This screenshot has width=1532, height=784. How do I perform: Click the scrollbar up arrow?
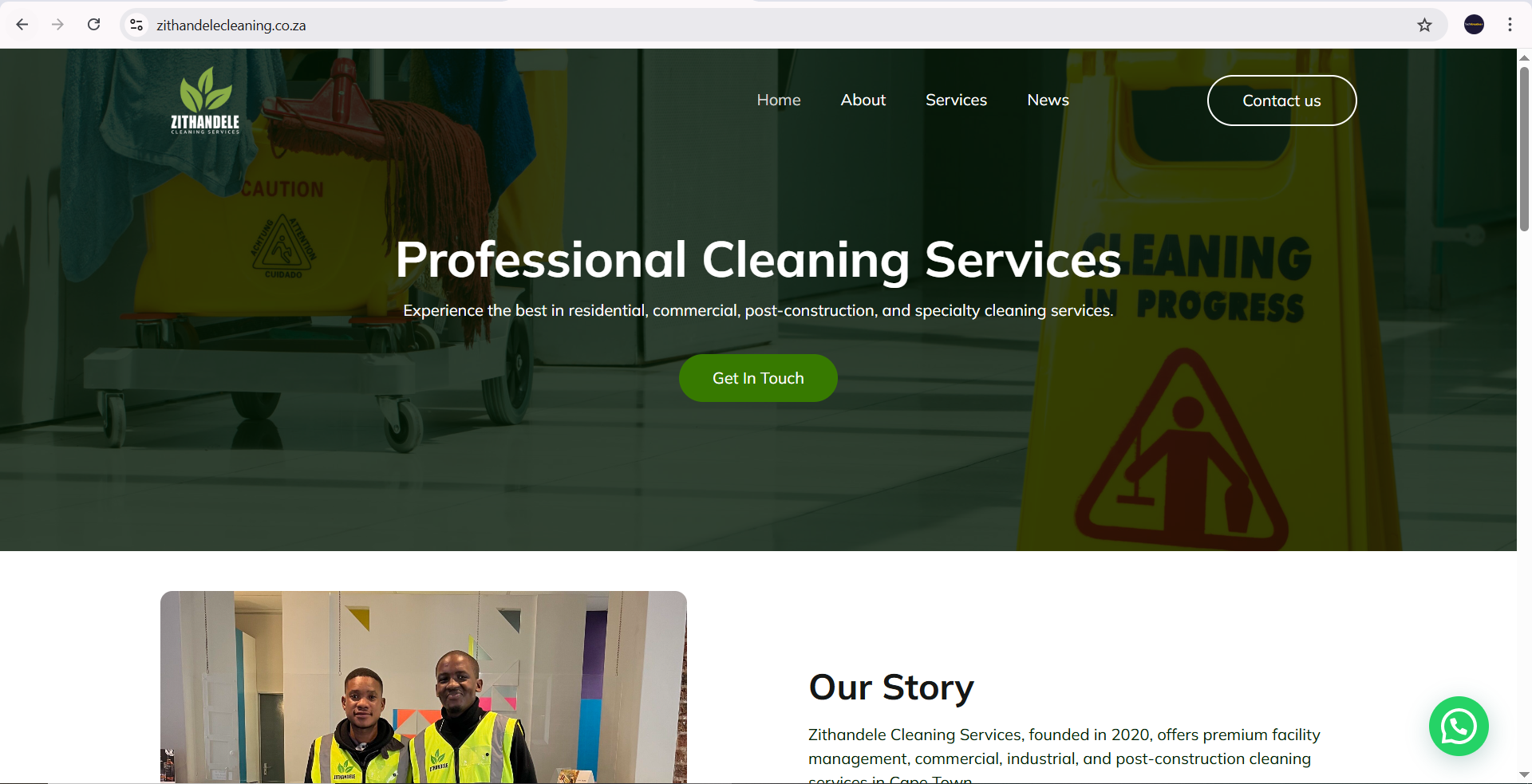pyautogui.click(x=1524, y=57)
